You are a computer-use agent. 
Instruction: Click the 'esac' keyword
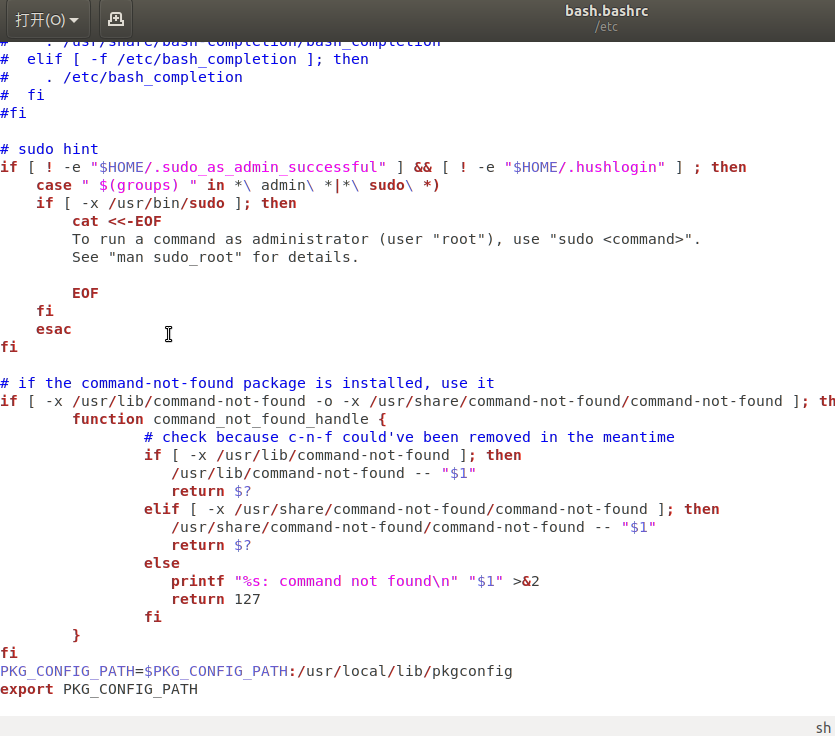(54, 329)
